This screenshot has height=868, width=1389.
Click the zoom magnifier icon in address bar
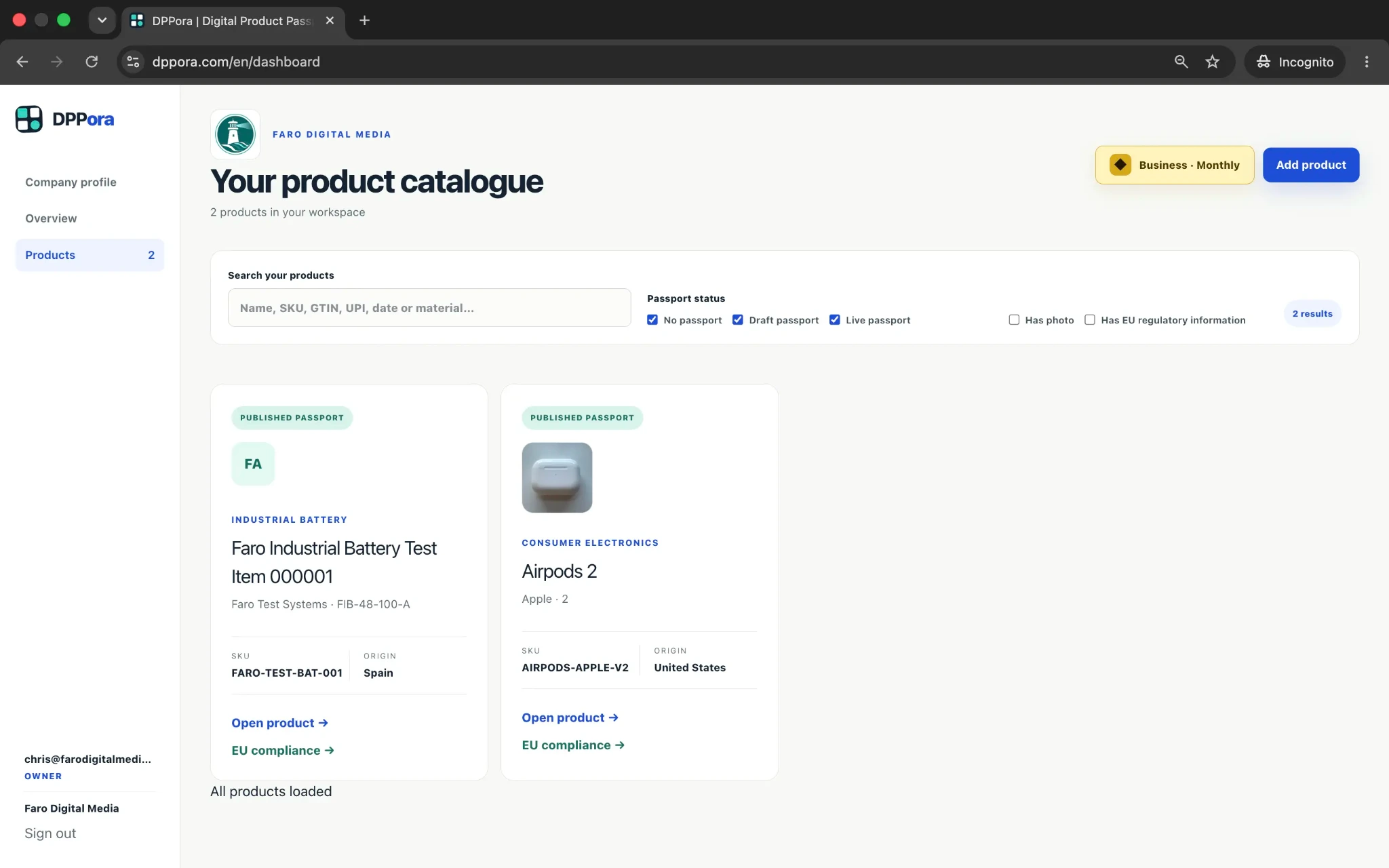1181,62
